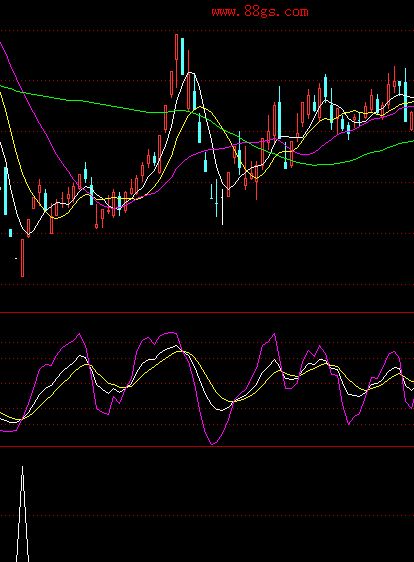Open the www.88gs.com watermark link
This screenshot has height=562, width=414.
pyautogui.click(x=260, y=12)
